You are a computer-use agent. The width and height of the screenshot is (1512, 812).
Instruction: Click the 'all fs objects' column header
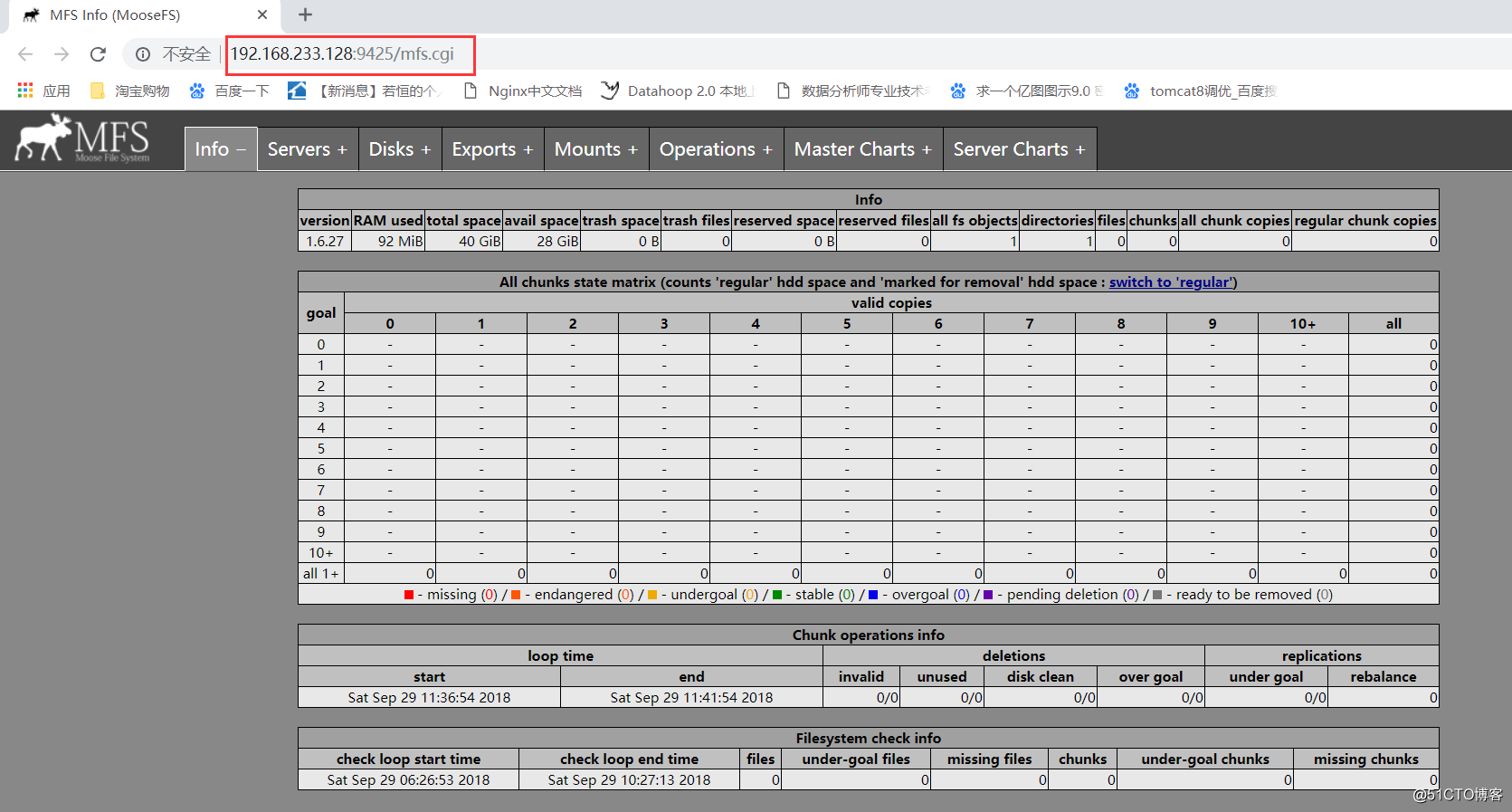pos(975,221)
